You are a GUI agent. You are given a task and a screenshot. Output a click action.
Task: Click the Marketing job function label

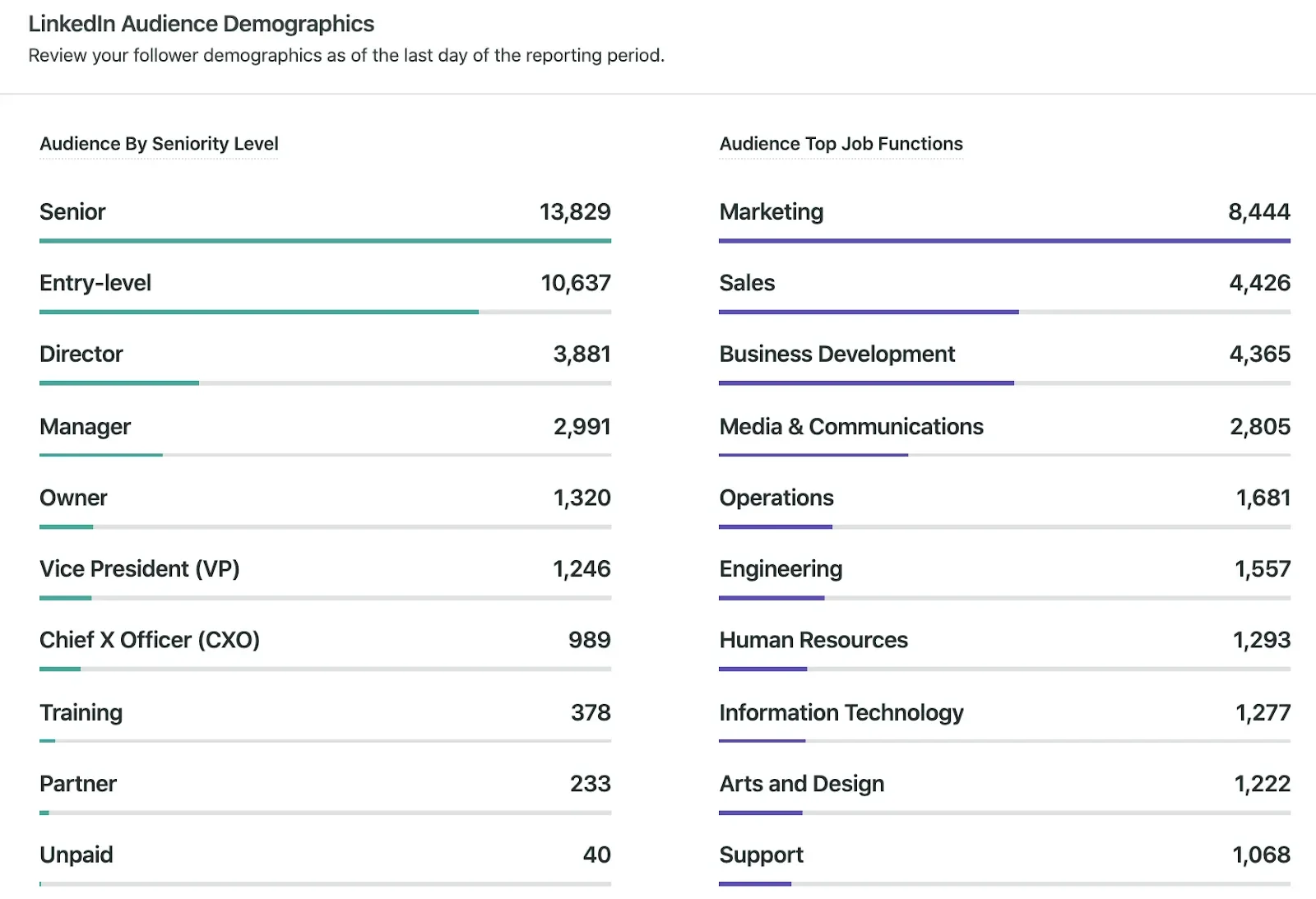click(771, 212)
